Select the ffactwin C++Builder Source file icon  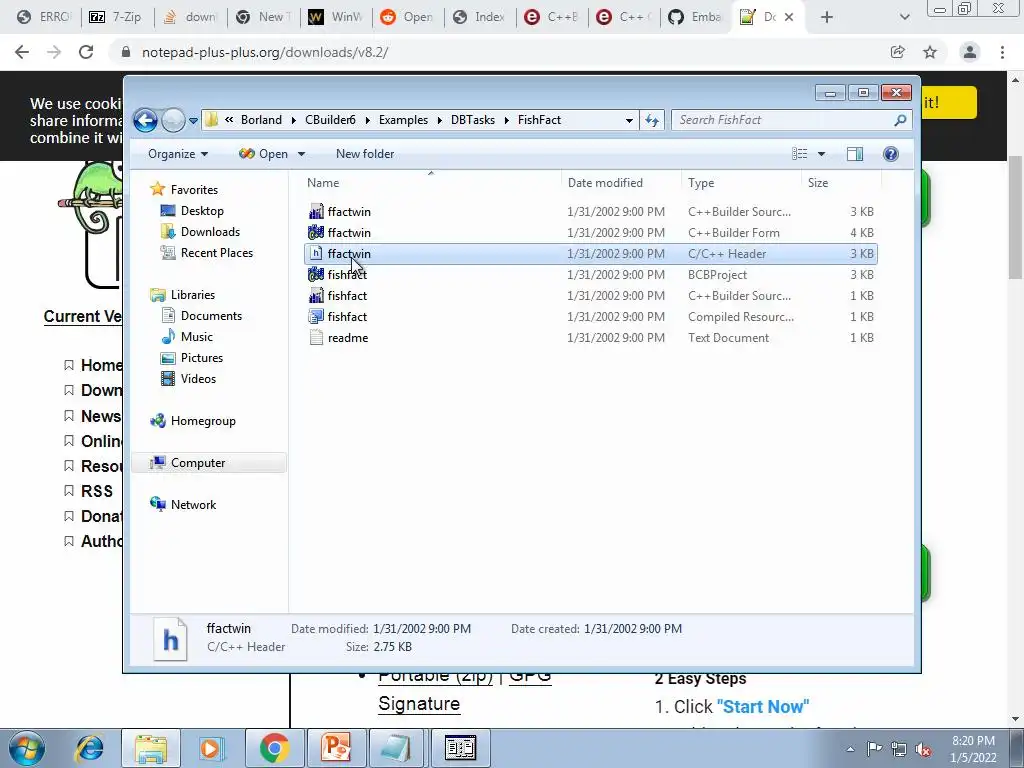(x=316, y=212)
